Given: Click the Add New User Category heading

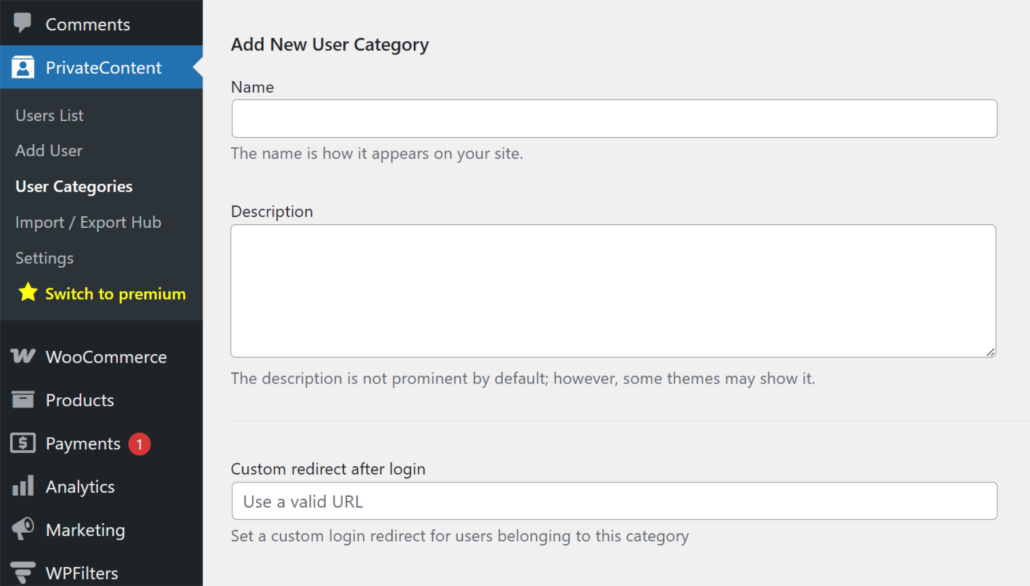Looking at the screenshot, I should click(330, 45).
